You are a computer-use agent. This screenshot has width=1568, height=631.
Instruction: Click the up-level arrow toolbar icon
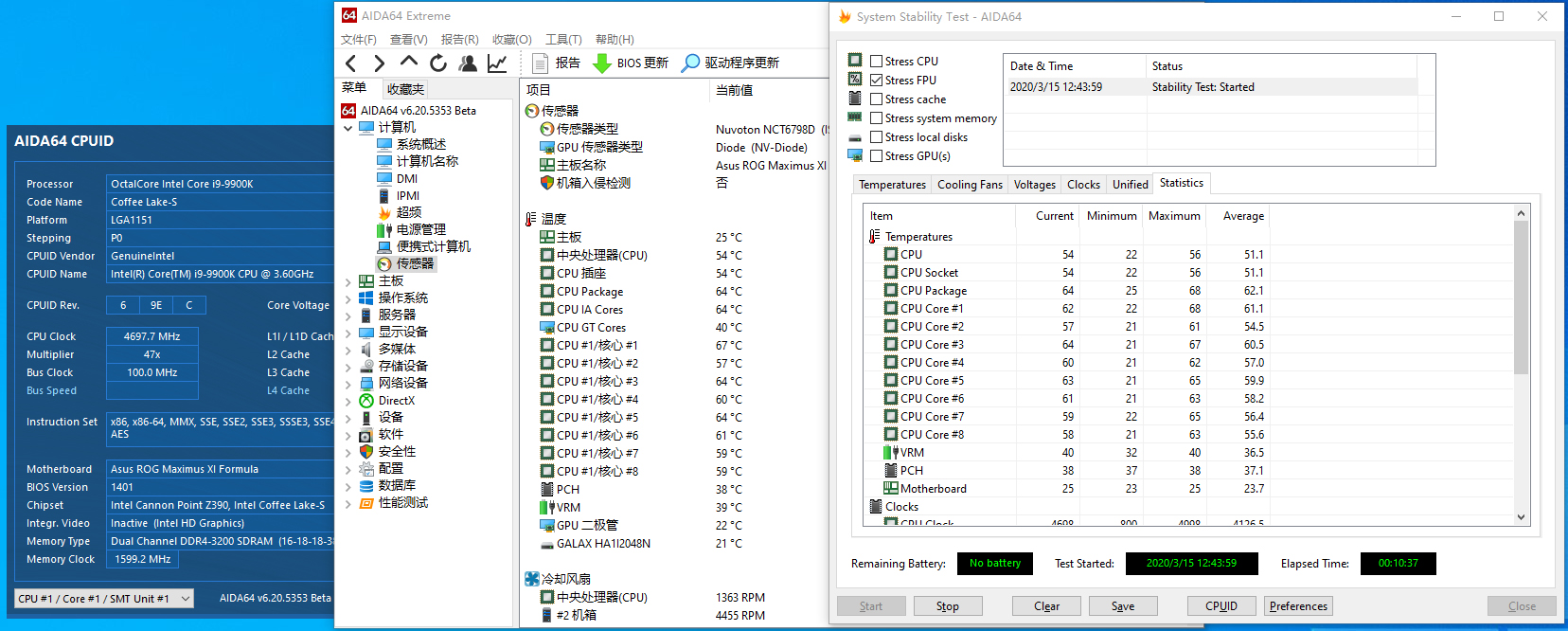click(x=409, y=62)
